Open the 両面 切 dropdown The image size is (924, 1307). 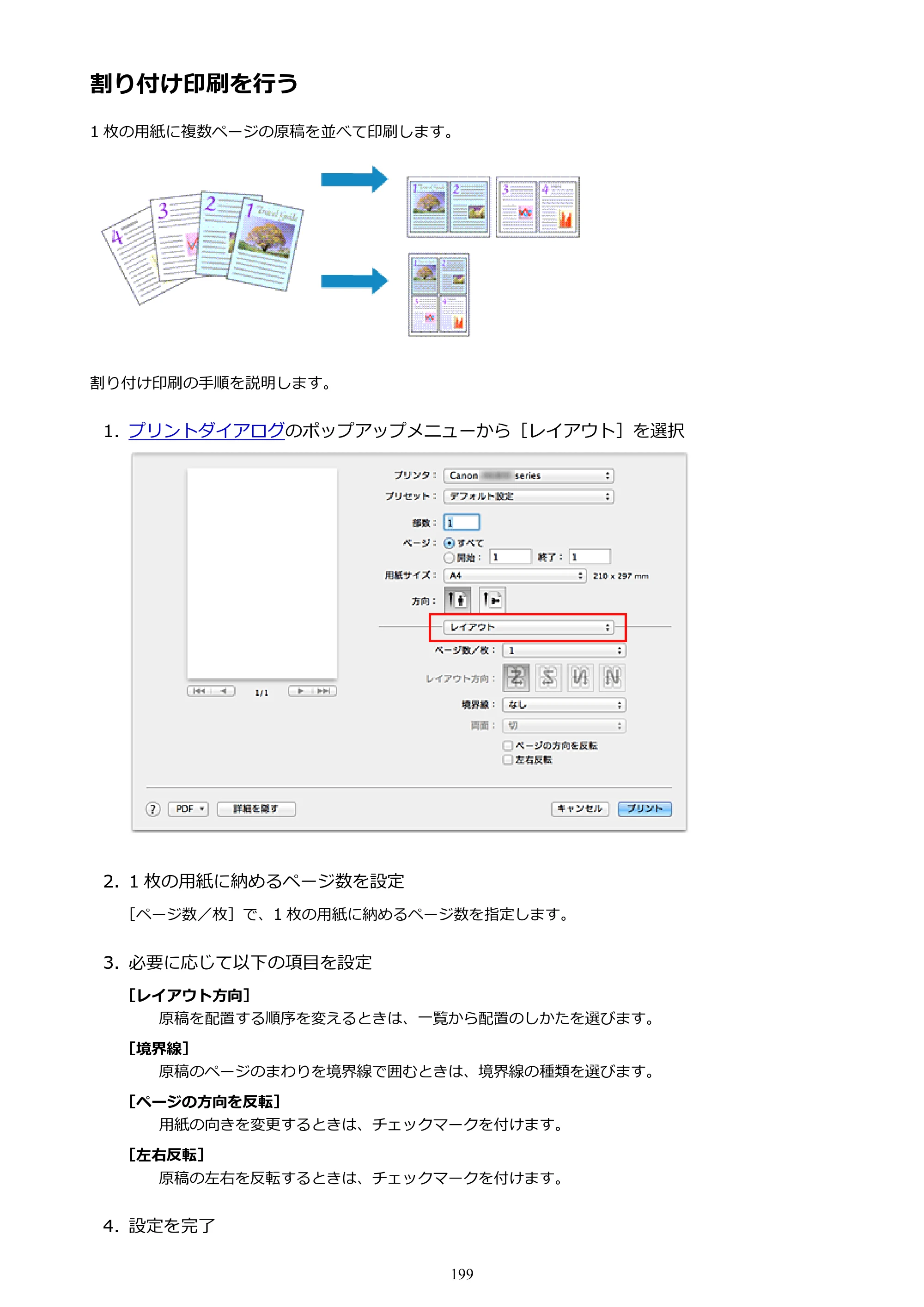564,726
